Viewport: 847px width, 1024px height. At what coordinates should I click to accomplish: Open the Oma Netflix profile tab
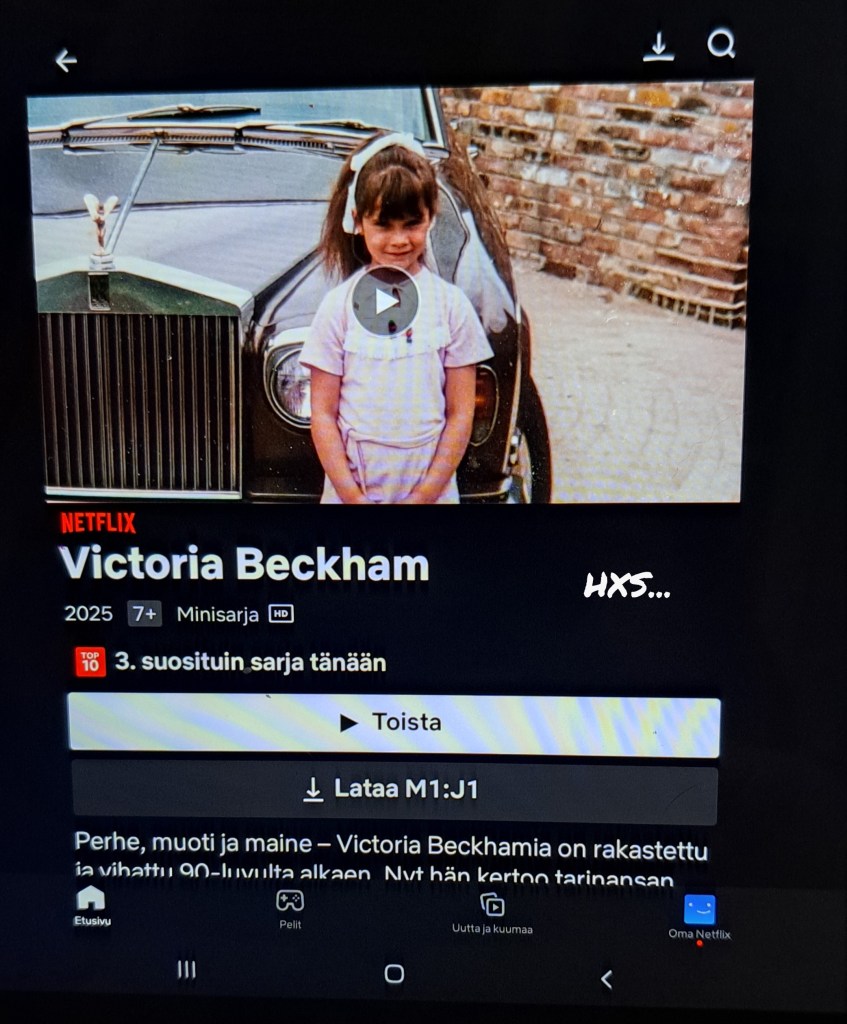click(x=699, y=918)
